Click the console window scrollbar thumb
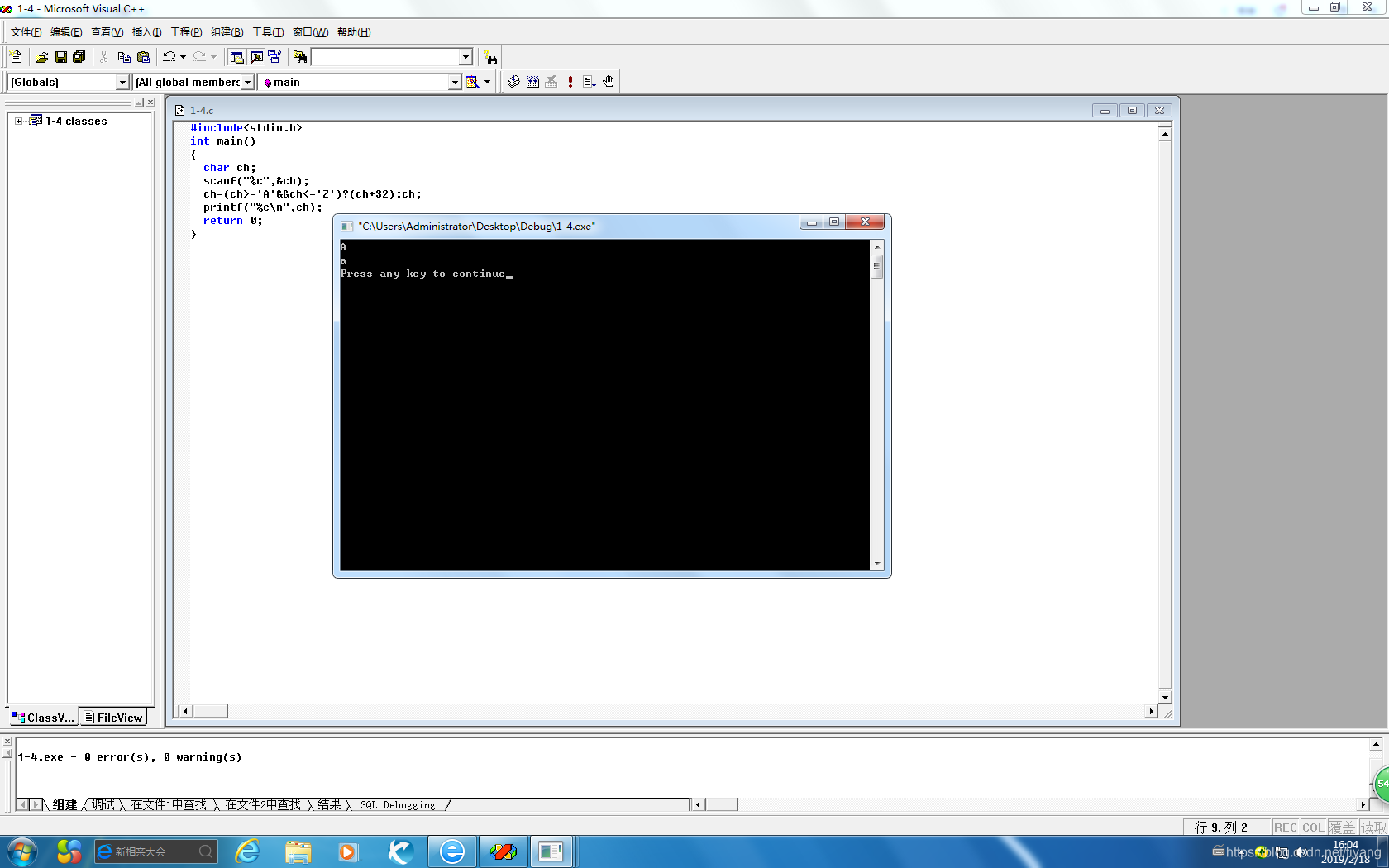 pyautogui.click(x=876, y=266)
